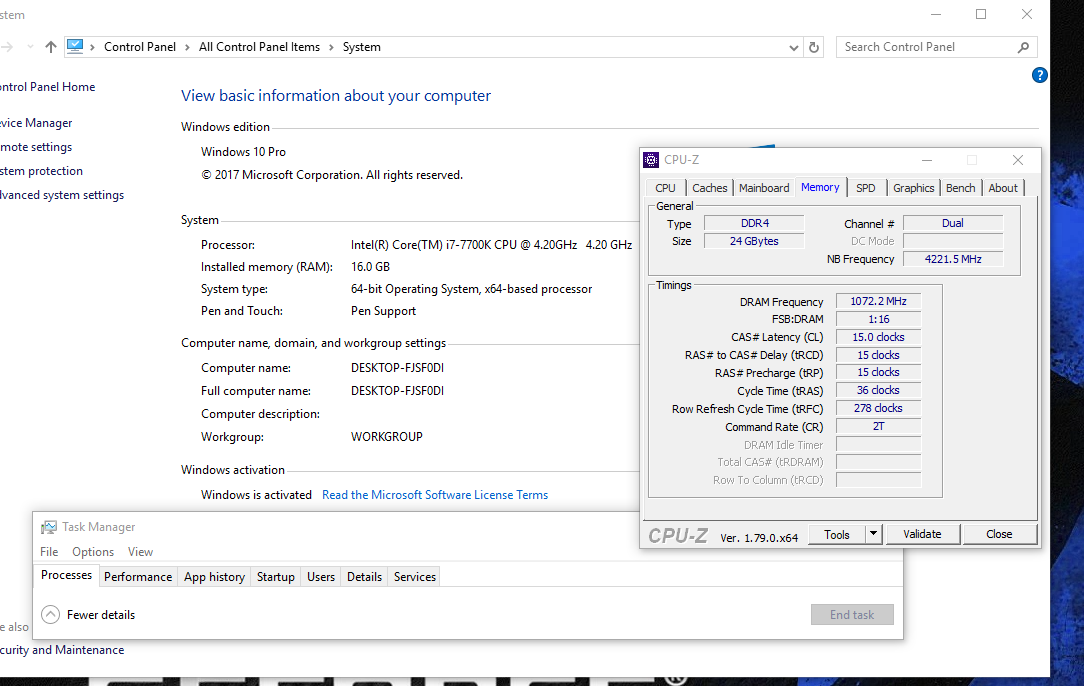Click the tRAS value 36 clocks

(878, 391)
